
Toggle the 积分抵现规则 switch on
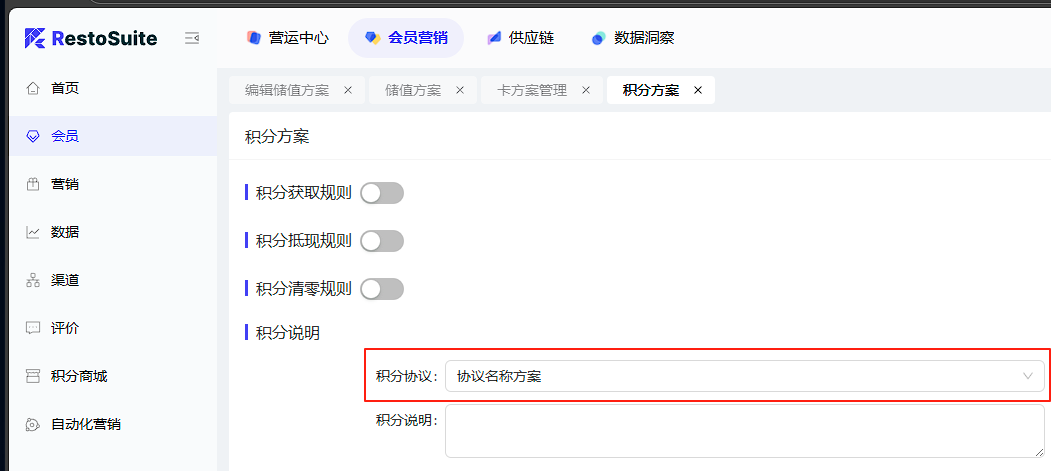tap(382, 241)
